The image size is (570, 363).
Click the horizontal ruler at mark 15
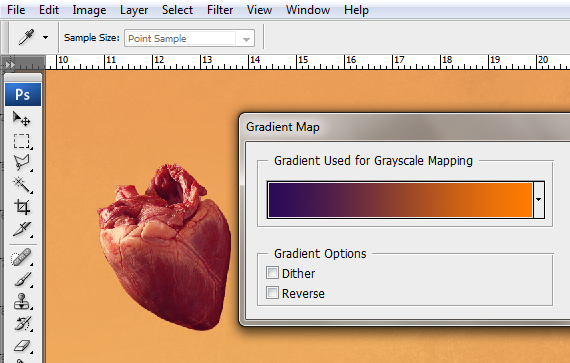pos(302,60)
